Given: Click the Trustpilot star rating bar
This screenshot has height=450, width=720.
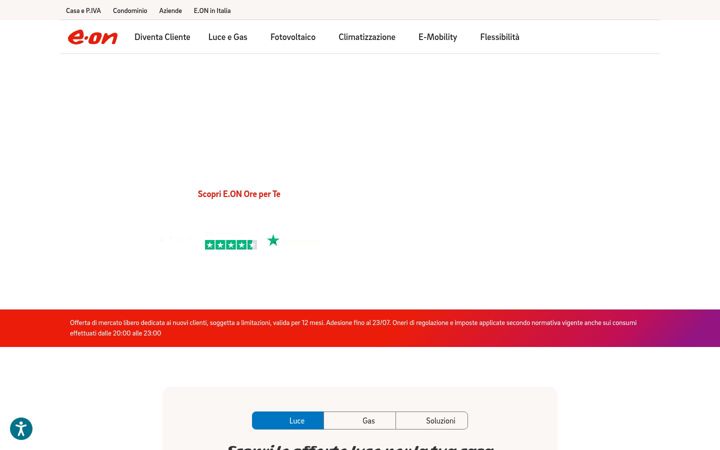Looking at the screenshot, I should [x=231, y=245].
